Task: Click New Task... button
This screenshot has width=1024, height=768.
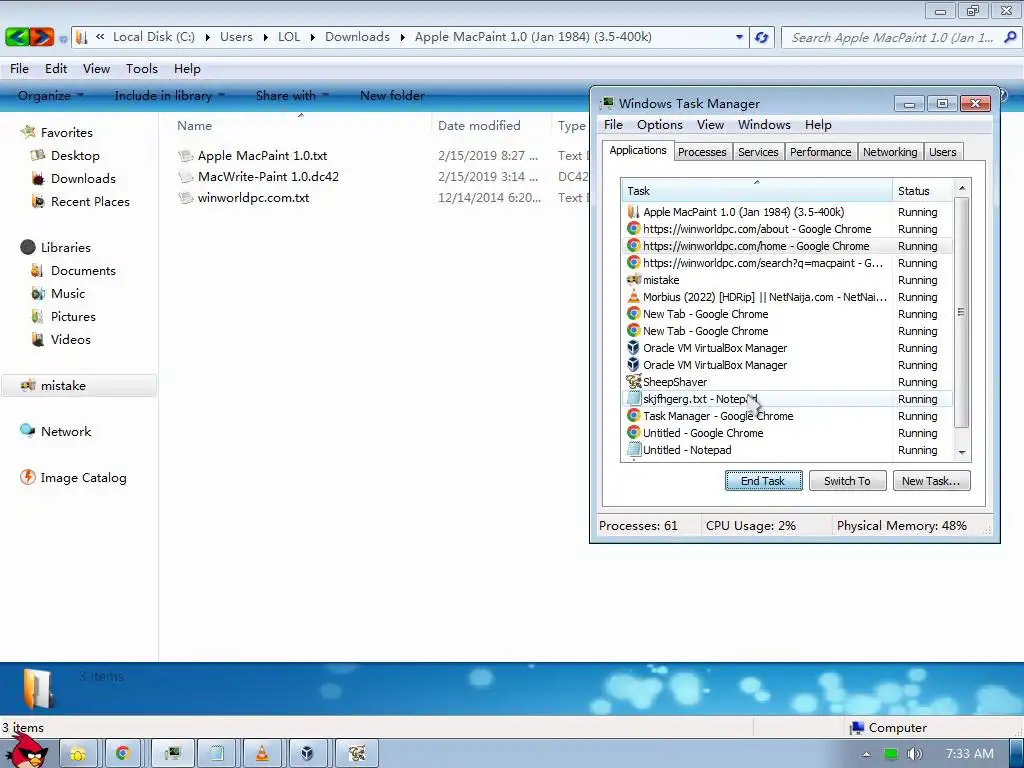Action: pyautogui.click(x=931, y=481)
